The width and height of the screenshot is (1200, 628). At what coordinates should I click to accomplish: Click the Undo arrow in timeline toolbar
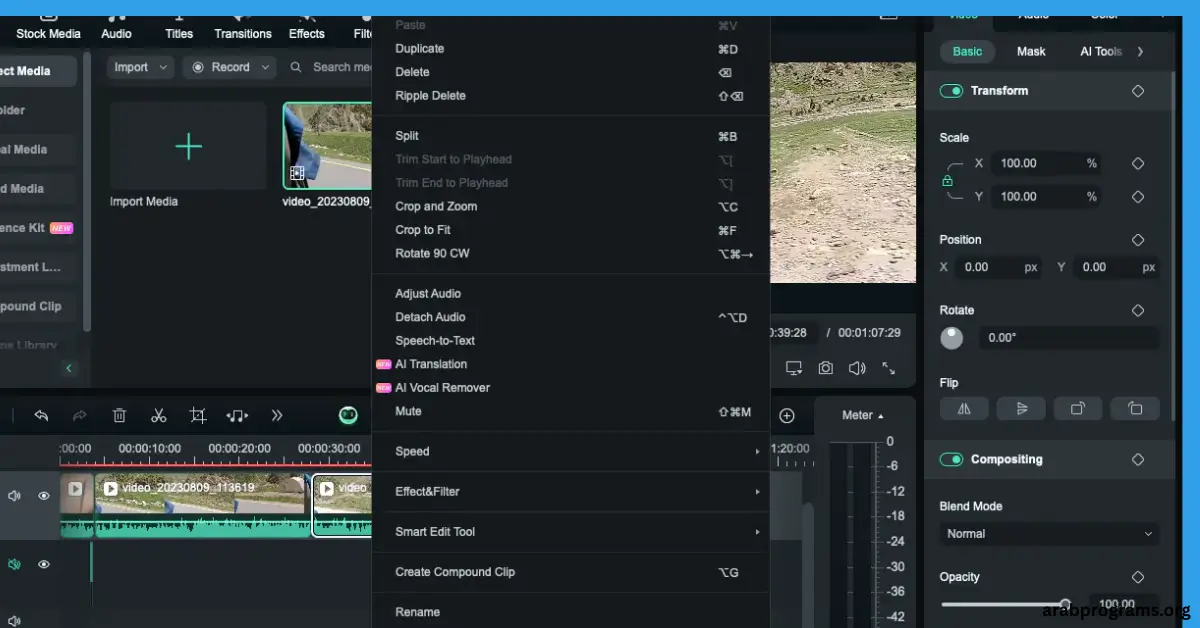(41, 415)
